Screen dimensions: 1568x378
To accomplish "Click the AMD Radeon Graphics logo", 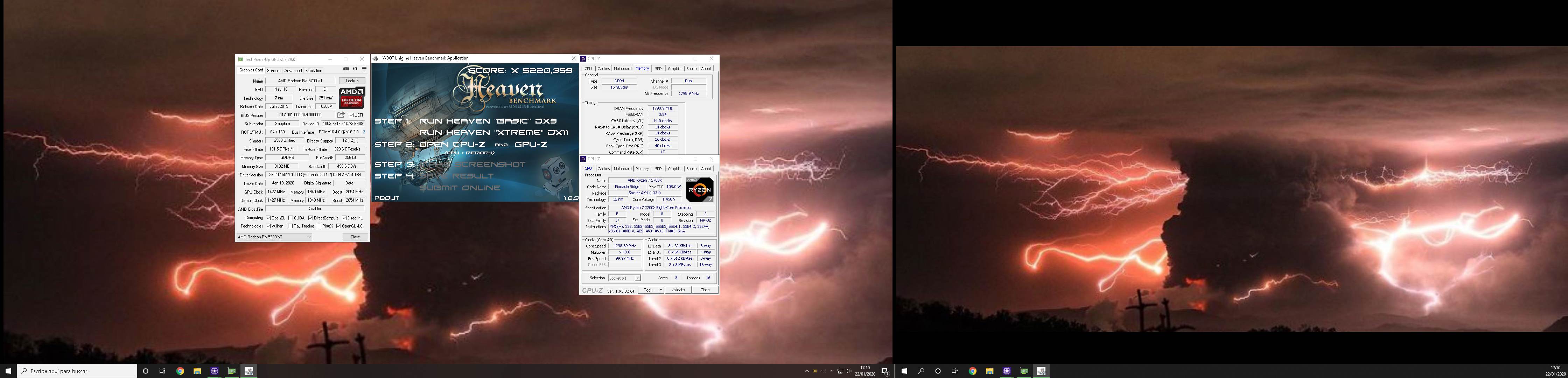I will click(x=352, y=98).
